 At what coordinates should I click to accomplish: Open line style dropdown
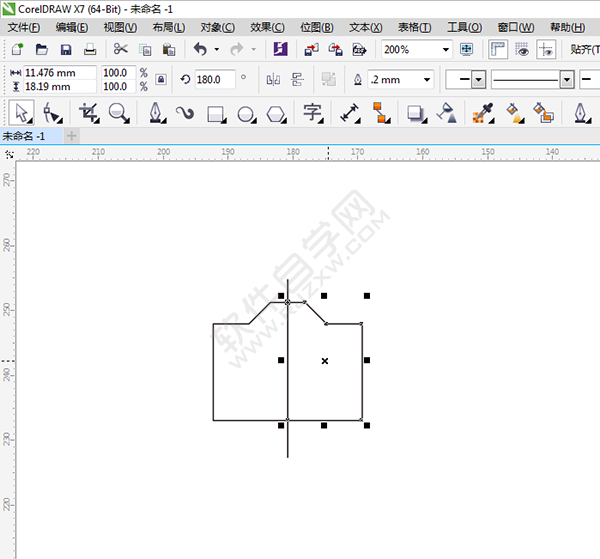[x=567, y=80]
